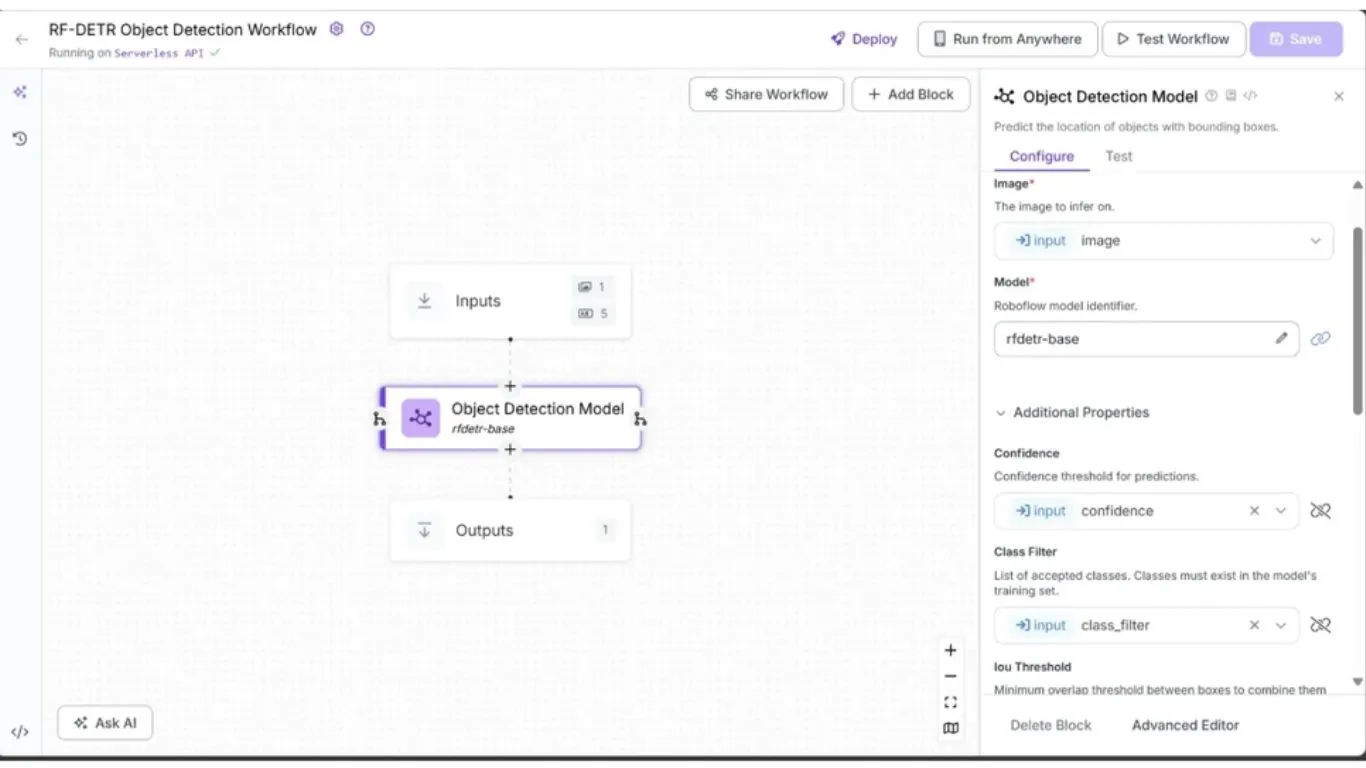Viewport: 1366px width, 768px height.
Task: Switch to the Test tab
Action: coord(1119,156)
